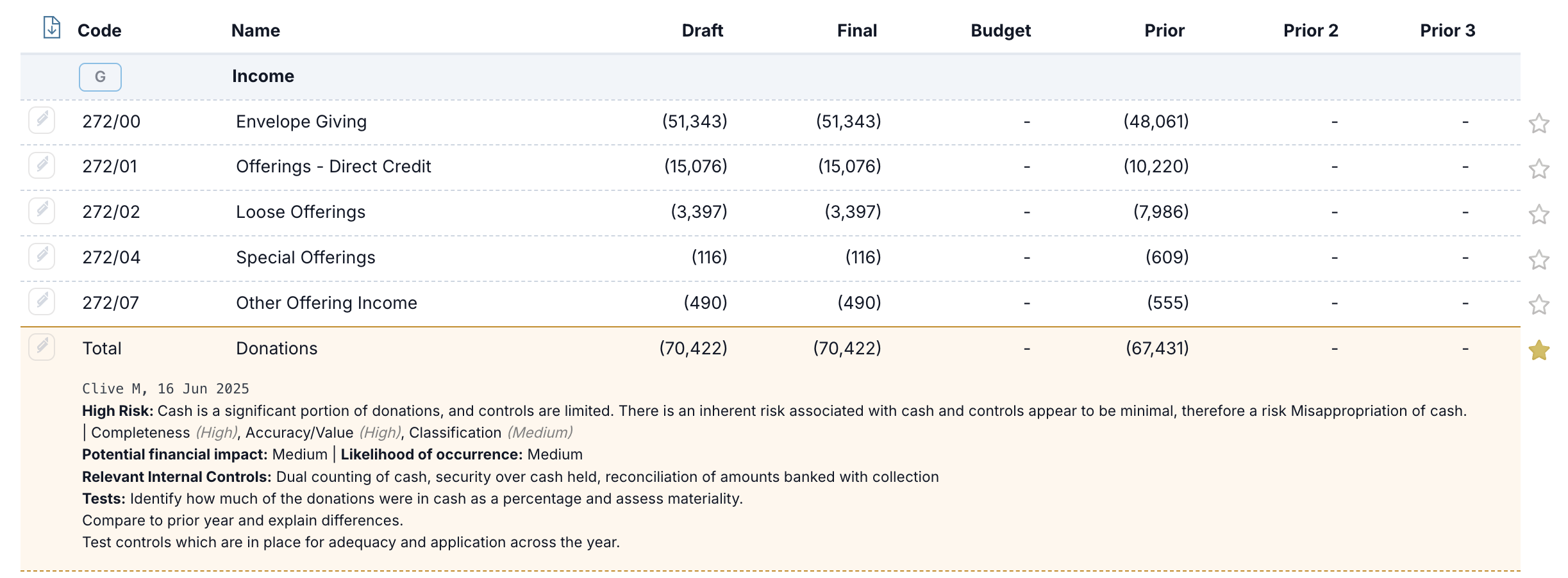This screenshot has width=1568, height=578.
Task: Toggle star on Special Offerings row
Action: tap(1539, 260)
